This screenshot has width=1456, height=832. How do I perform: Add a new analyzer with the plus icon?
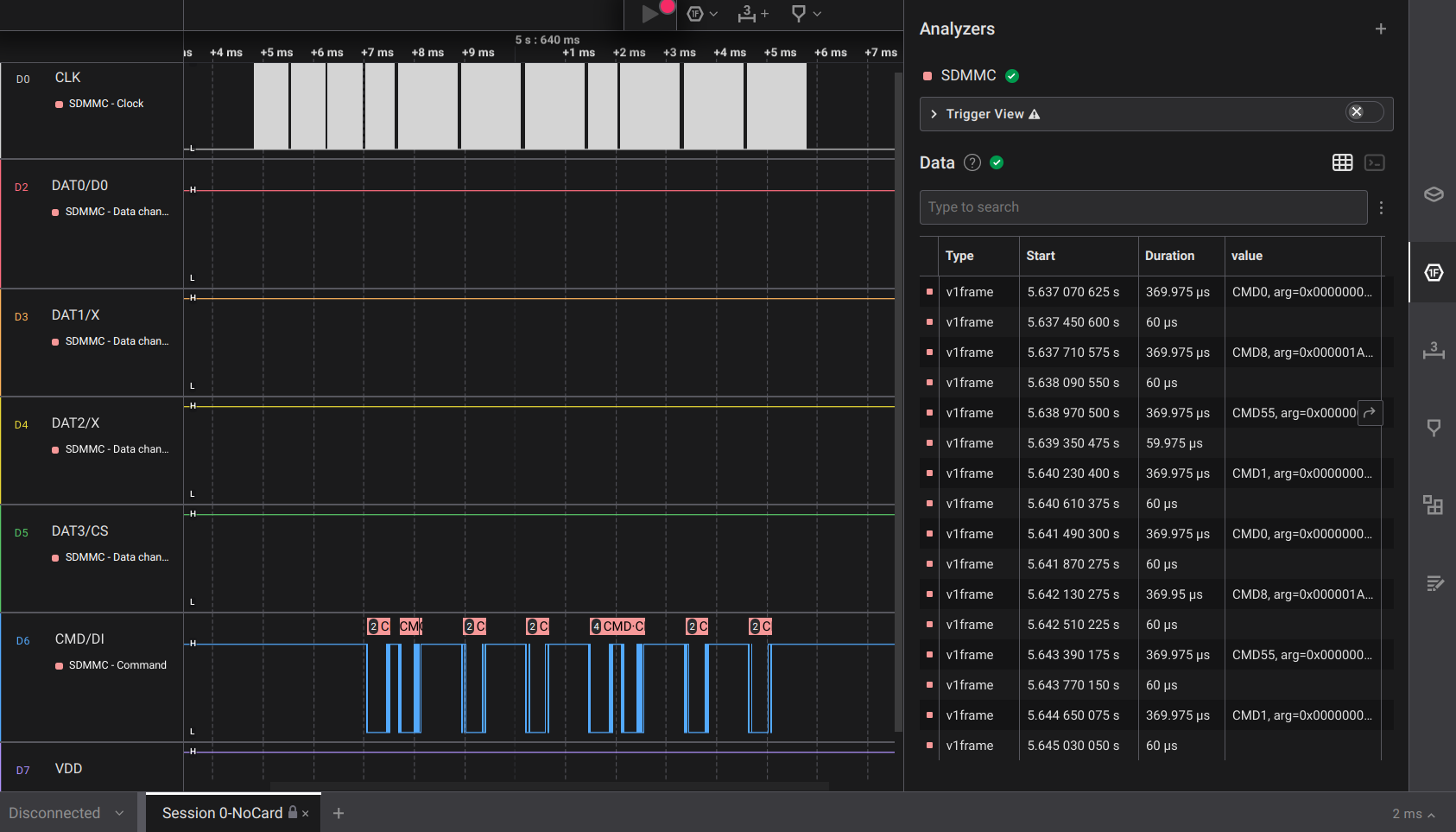click(1381, 29)
